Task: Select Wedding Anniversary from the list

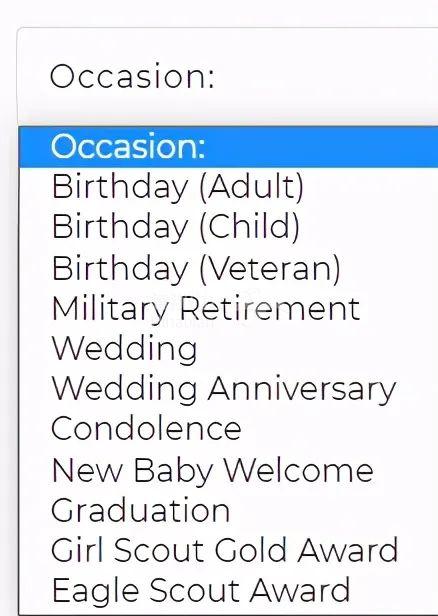Action: (x=229, y=389)
